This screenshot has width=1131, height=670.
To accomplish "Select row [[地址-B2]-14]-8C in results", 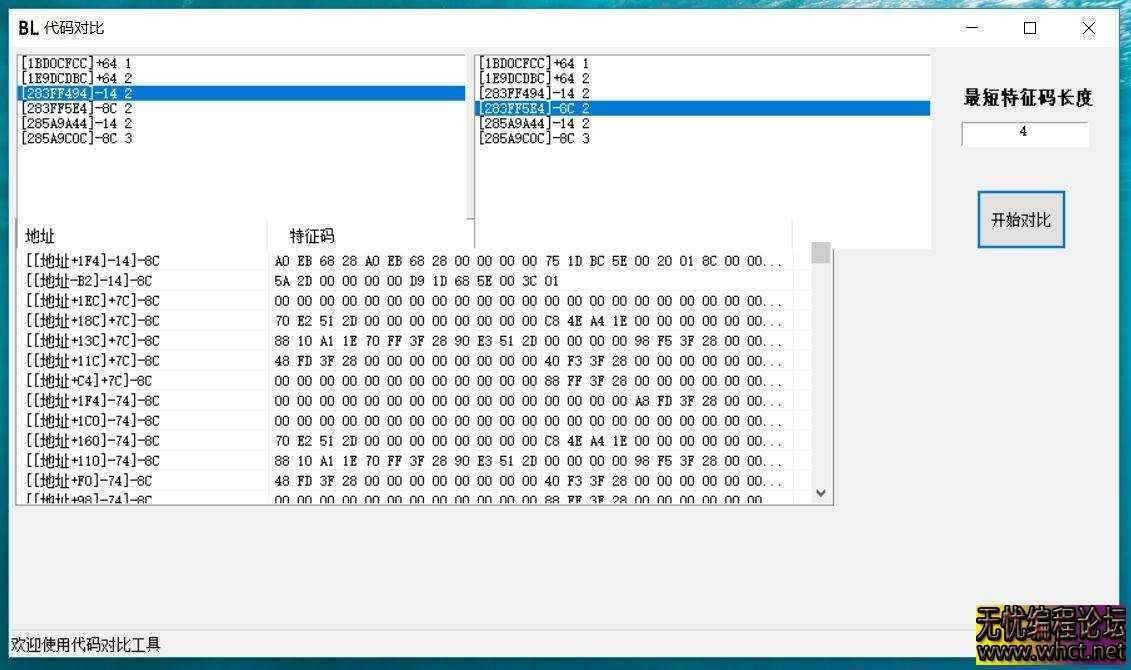I will coord(89,281).
